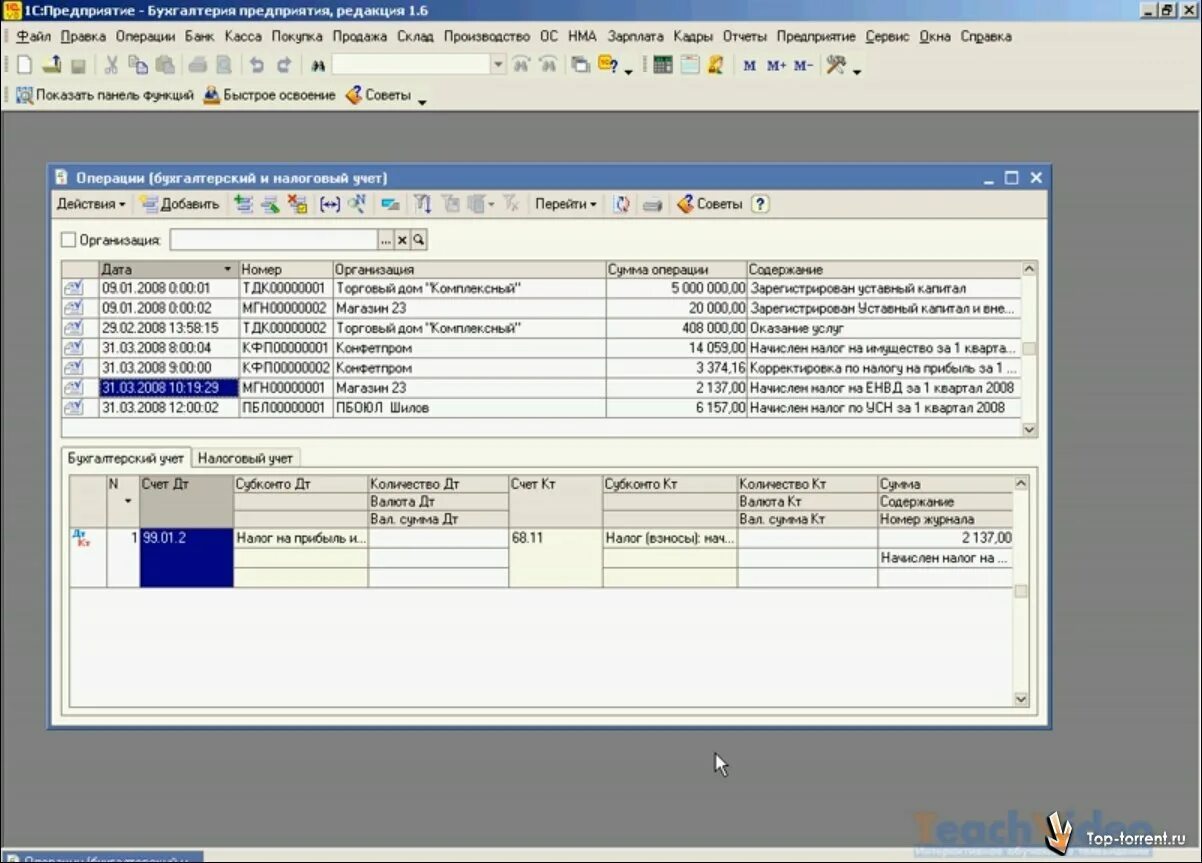Open the Отчеты menu
The width and height of the screenshot is (1202, 863).
pos(744,36)
